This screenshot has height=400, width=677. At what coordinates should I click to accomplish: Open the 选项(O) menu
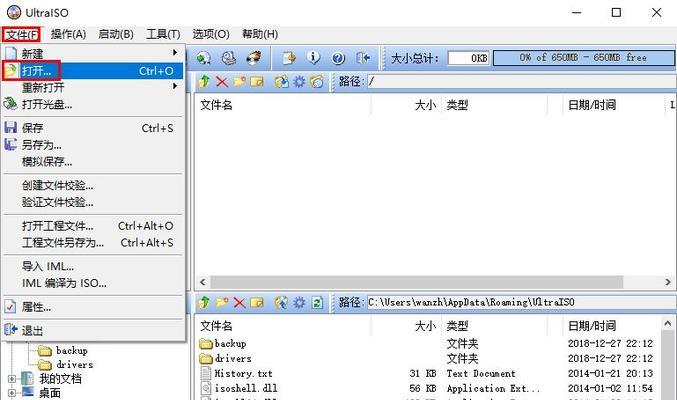(211, 34)
